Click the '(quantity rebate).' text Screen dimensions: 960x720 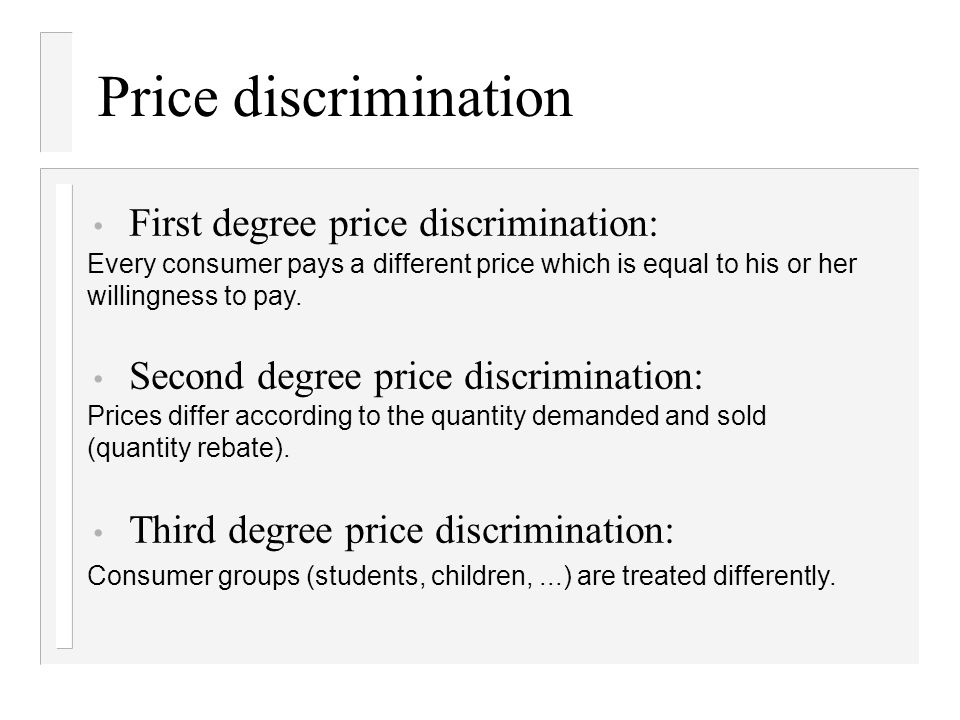pos(189,448)
